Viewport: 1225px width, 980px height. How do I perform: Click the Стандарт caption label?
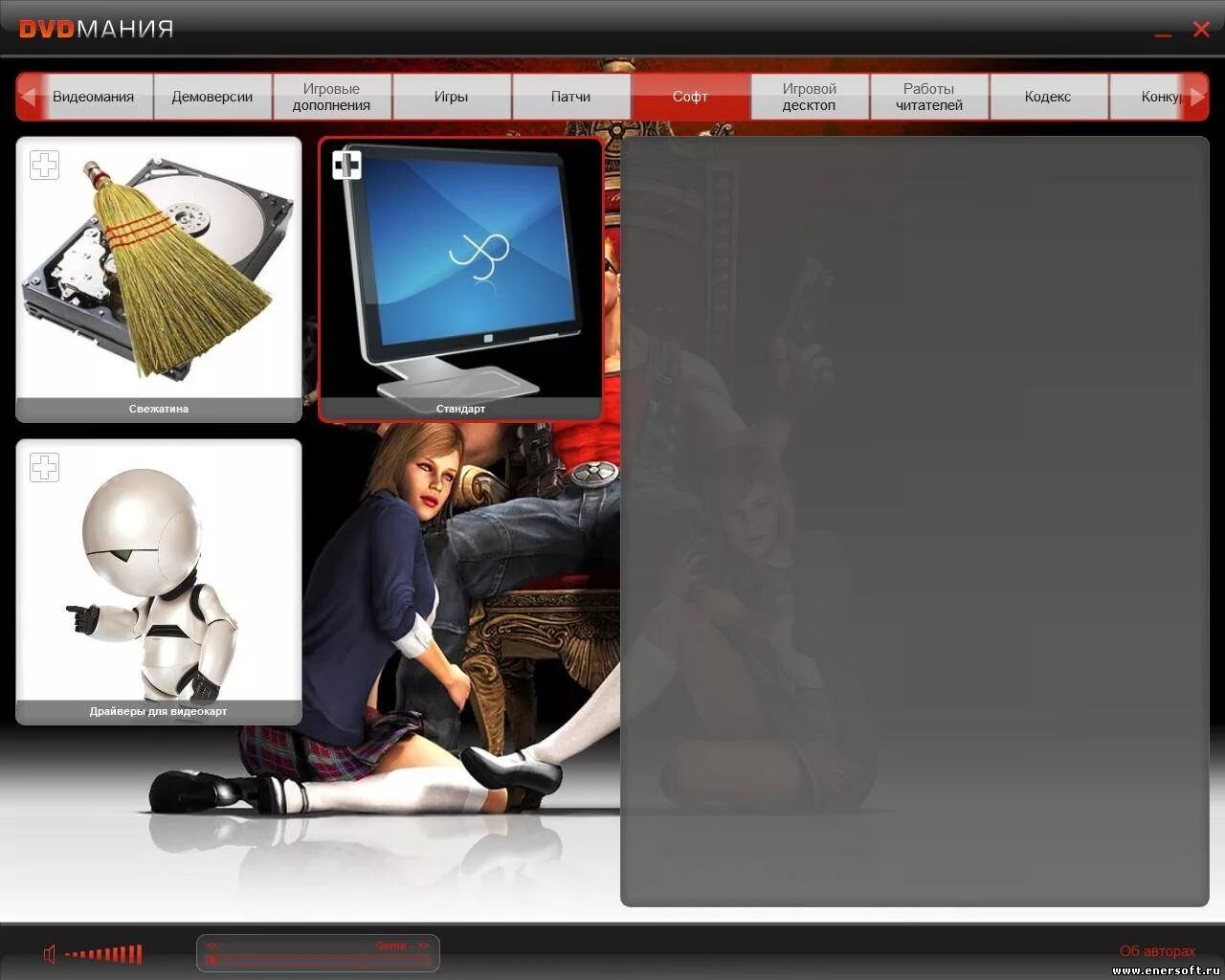[x=460, y=409]
